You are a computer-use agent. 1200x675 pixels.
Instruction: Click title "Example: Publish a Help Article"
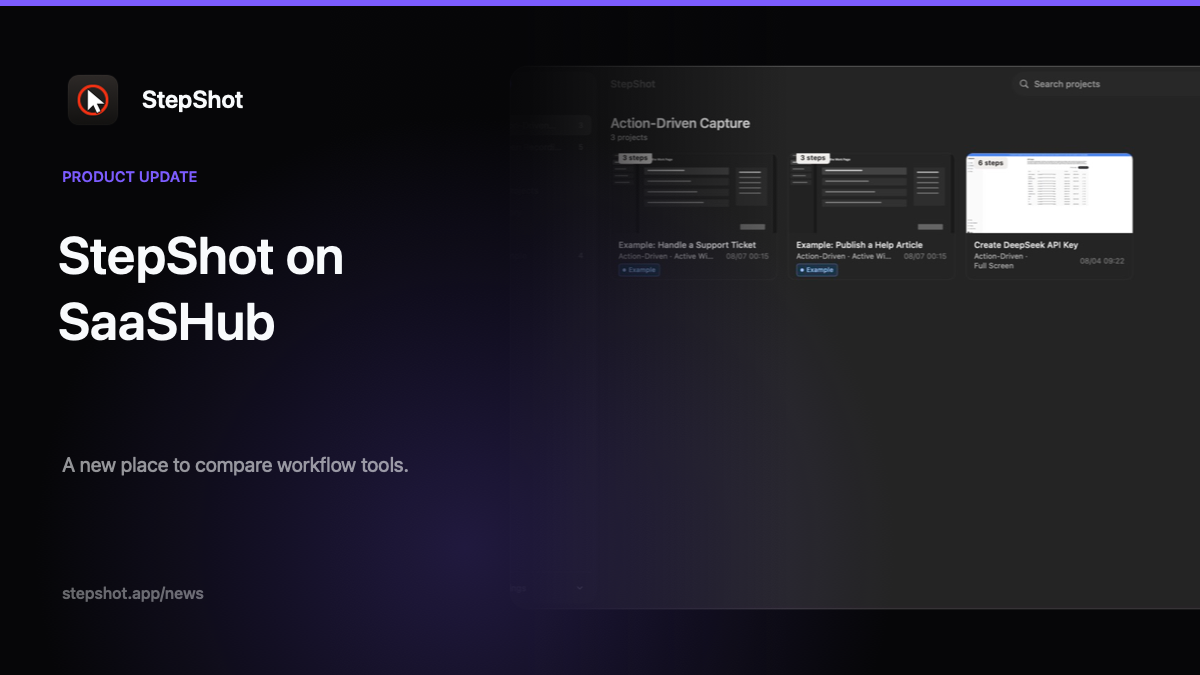pyautogui.click(x=859, y=245)
